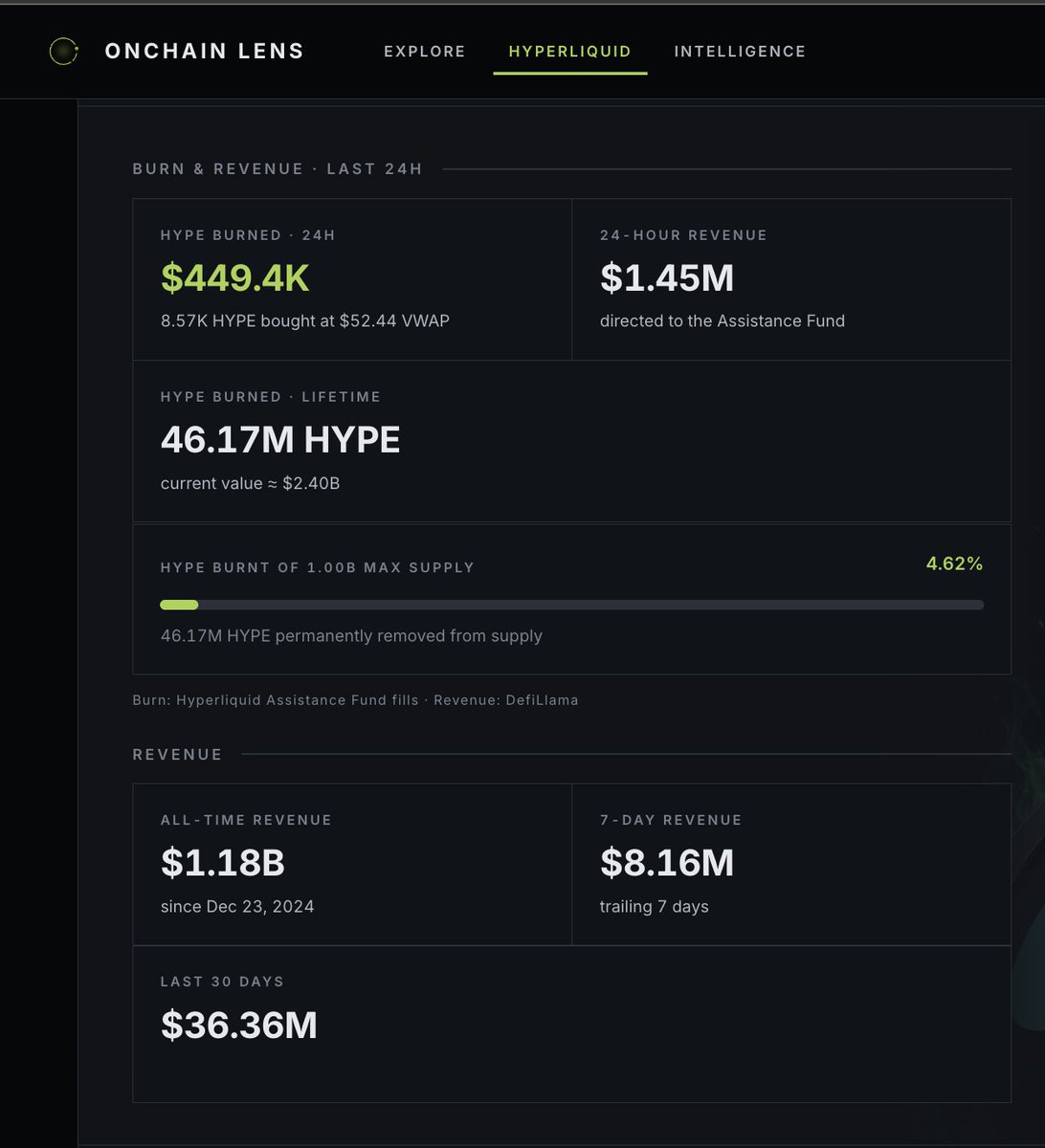Image resolution: width=1045 pixels, height=1148 pixels.
Task: Click 'HYPE BURNED · 24H' label
Action: click(x=248, y=235)
